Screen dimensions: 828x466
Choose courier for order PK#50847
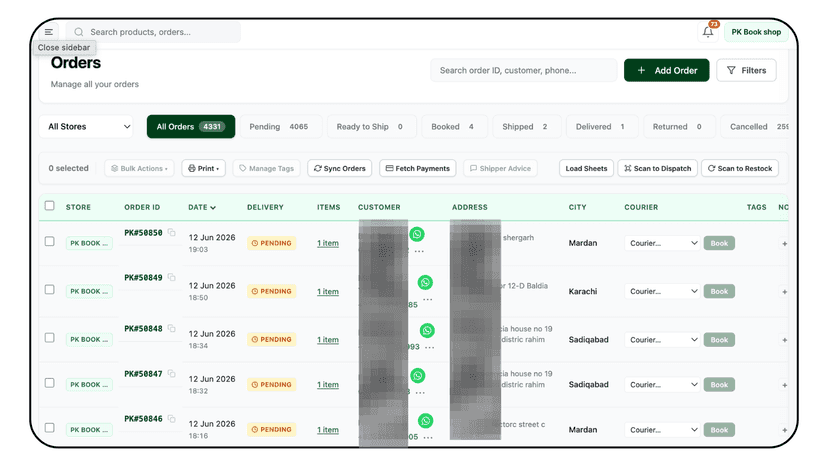[662, 385]
